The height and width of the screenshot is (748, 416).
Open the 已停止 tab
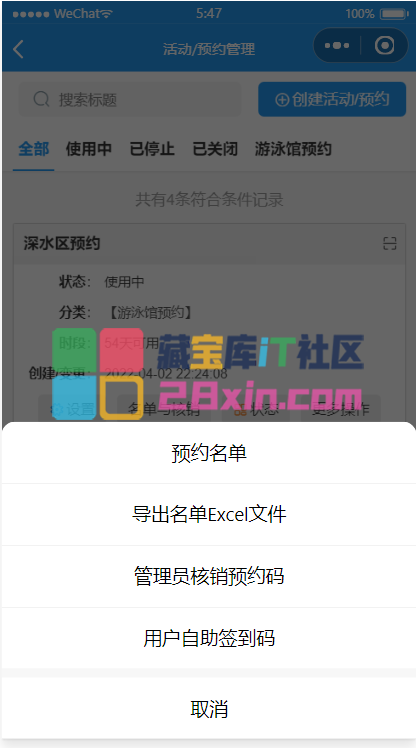pyautogui.click(x=152, y=149)
